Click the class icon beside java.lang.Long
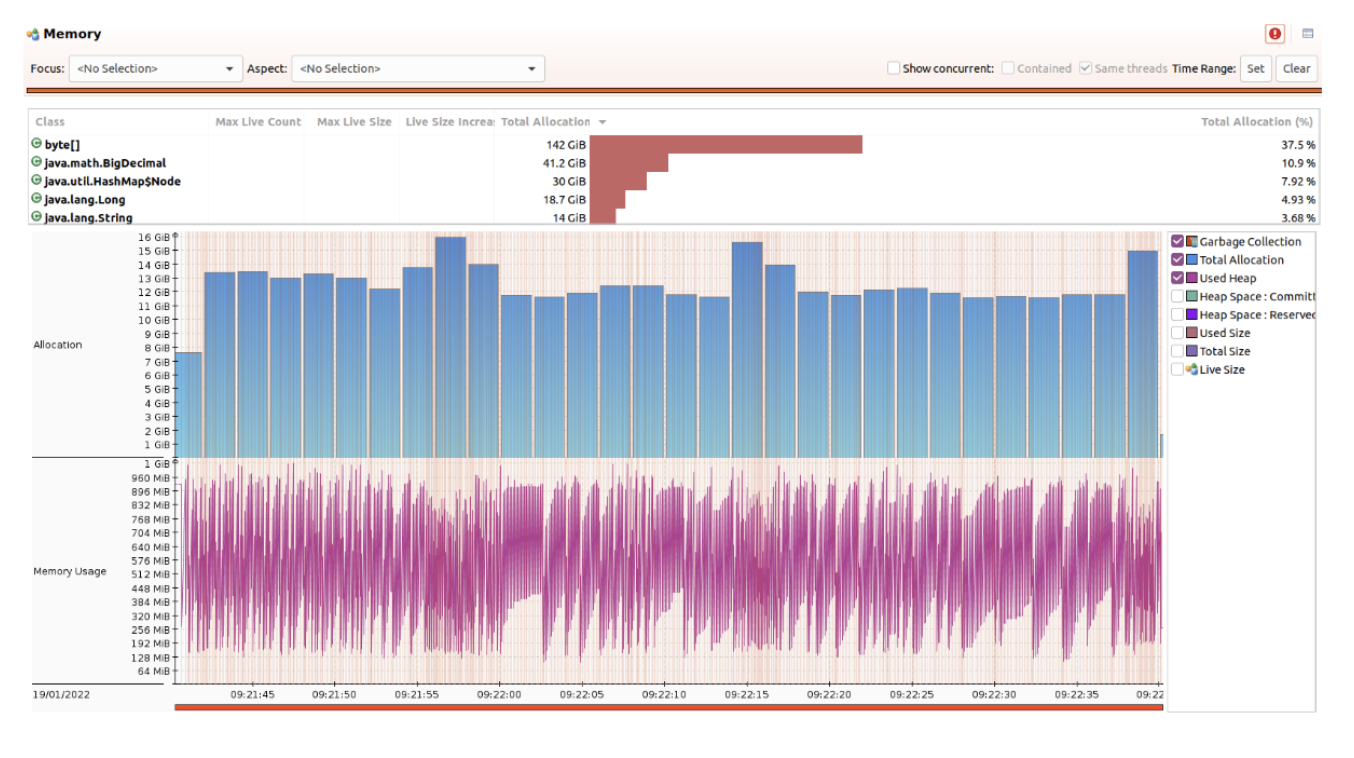The height and width of the screenshot is (758, 1354). tap(37, 199)
